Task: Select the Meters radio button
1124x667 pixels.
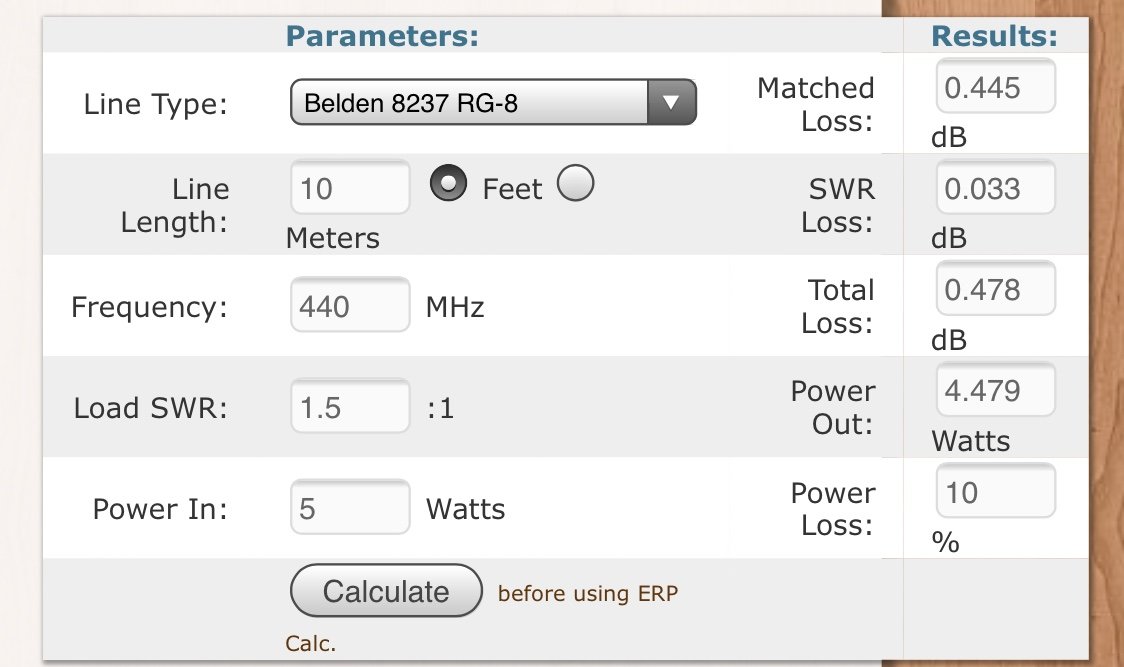Action: click(x=576, y=183)
